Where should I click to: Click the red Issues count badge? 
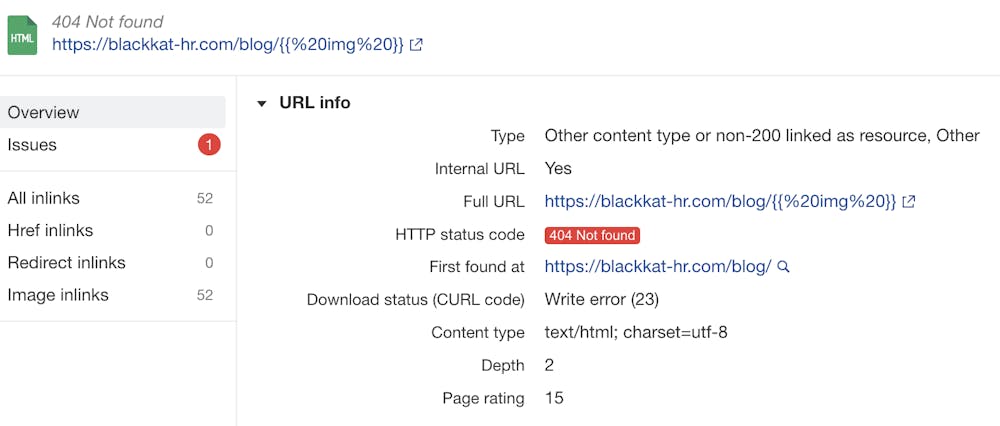click(209, 145)
